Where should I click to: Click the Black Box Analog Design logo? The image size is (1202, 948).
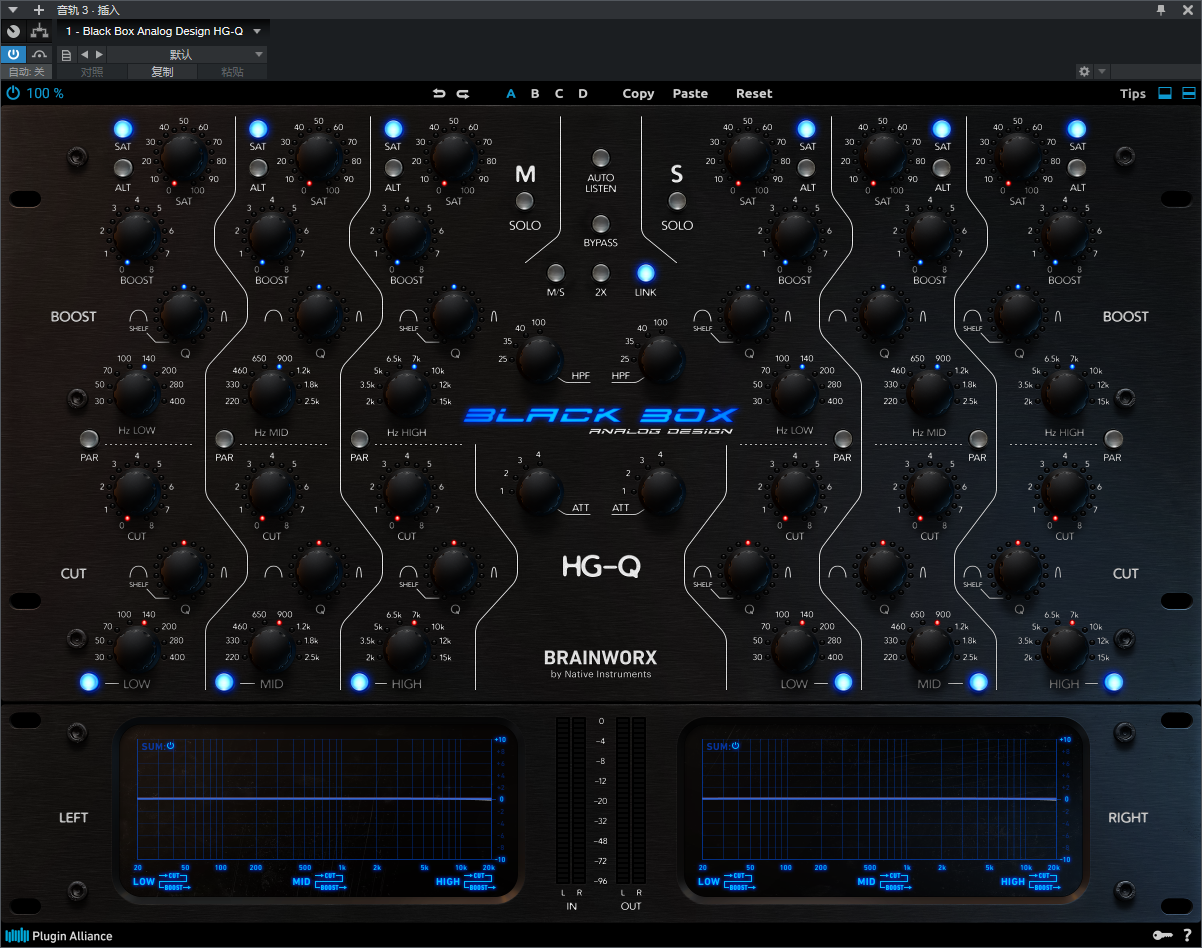601,419
